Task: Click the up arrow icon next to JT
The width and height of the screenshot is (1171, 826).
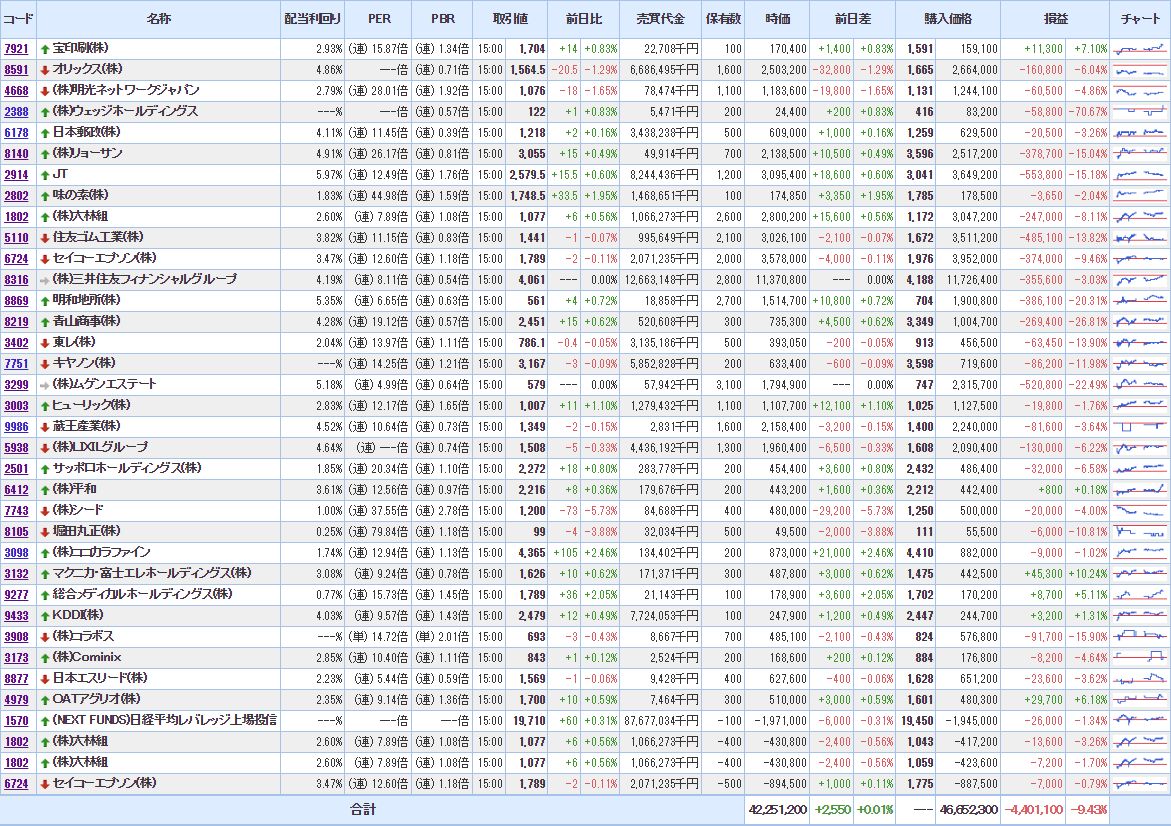Action: pos(45,174)
